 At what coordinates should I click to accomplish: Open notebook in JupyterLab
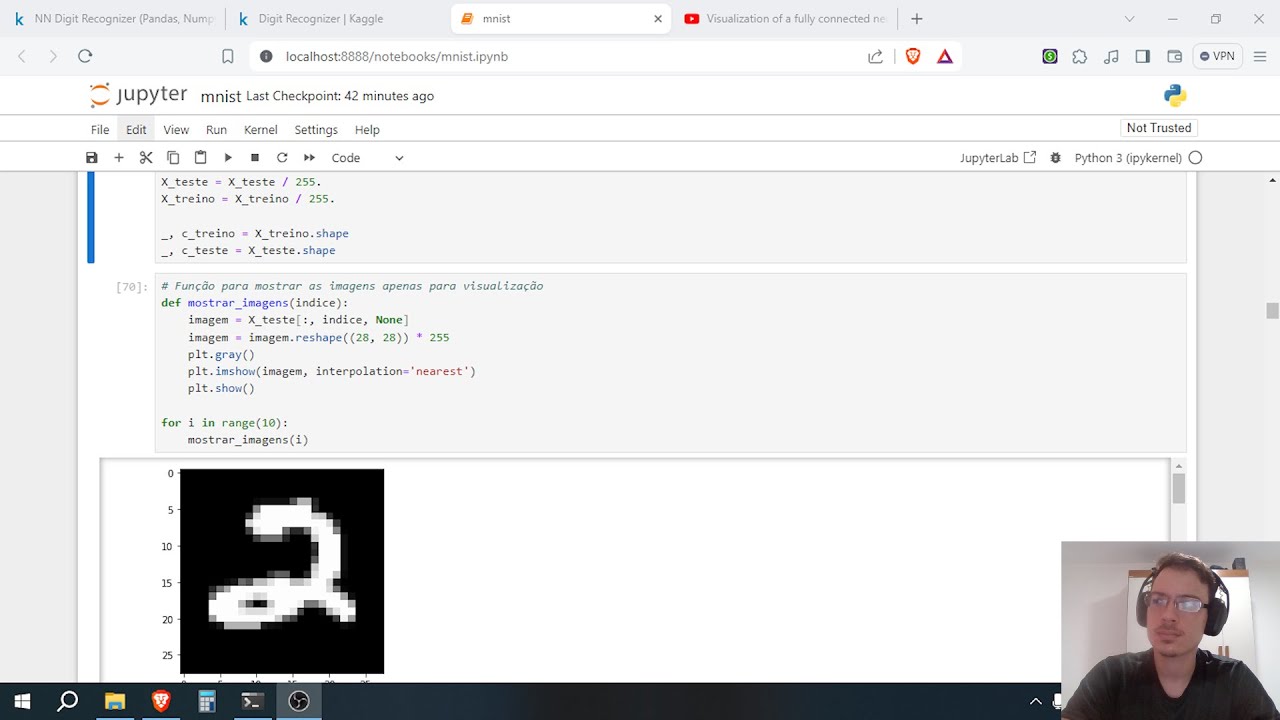998,158
